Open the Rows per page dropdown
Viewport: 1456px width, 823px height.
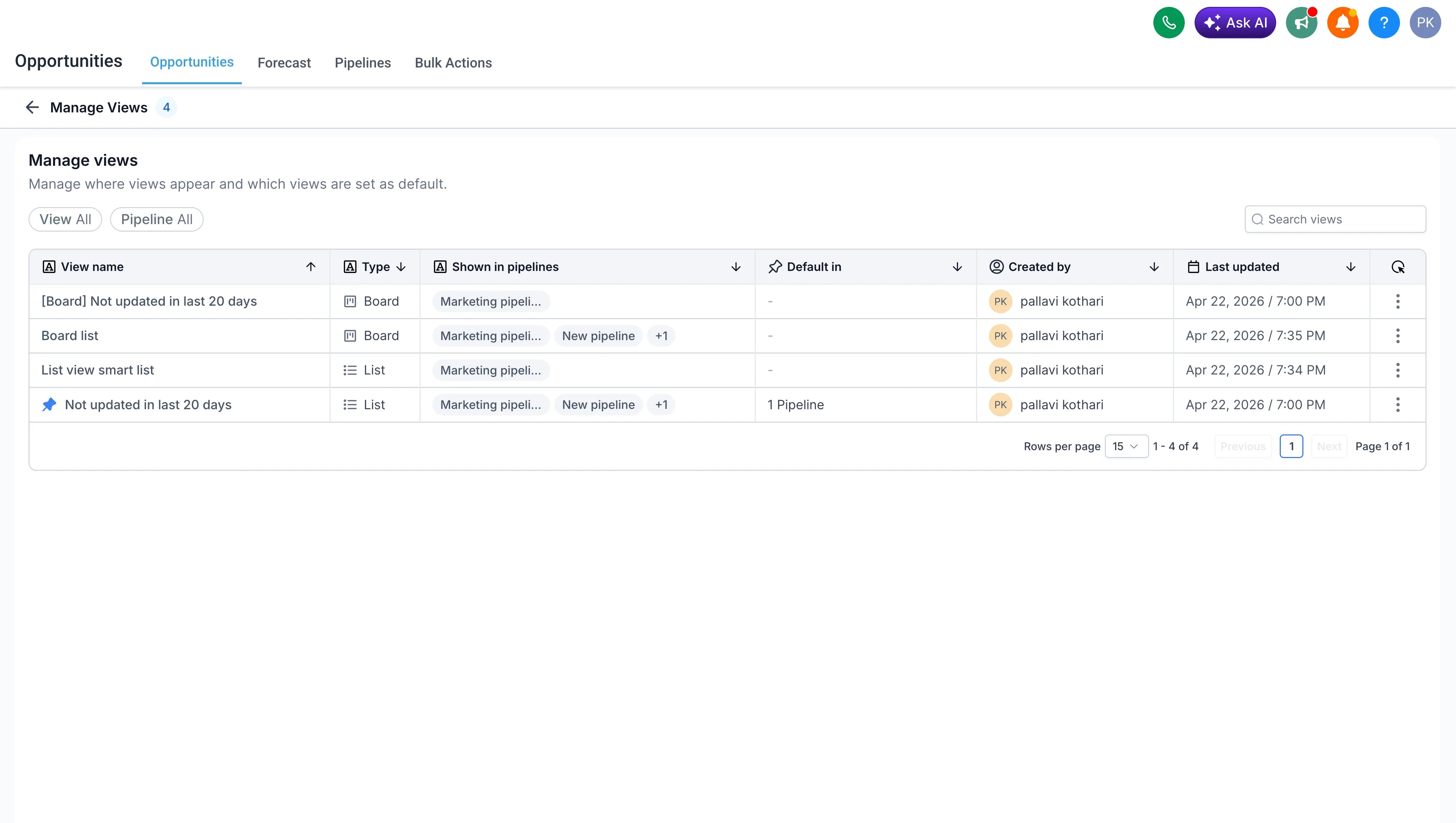[x=1126, y=446]
